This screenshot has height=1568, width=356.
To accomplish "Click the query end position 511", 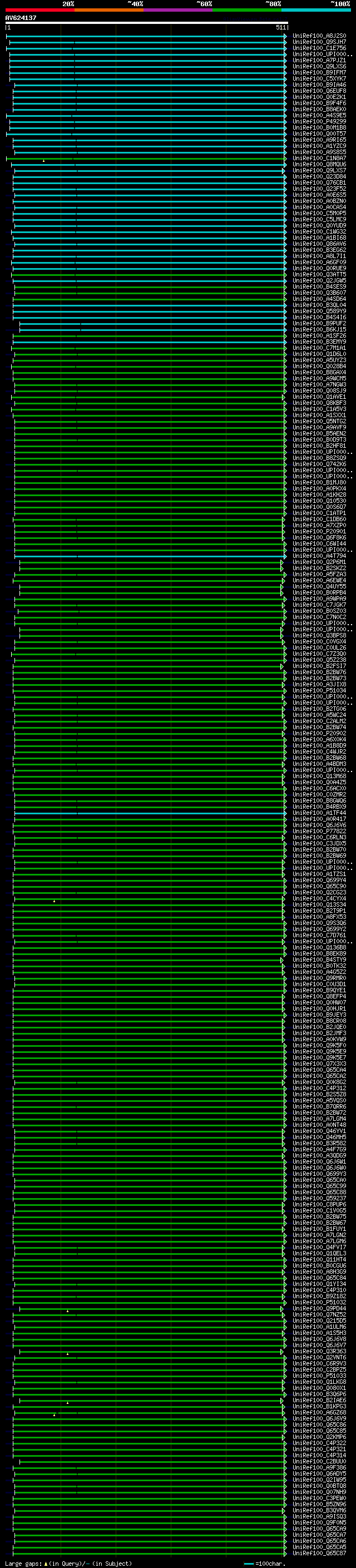I will 280,27.
